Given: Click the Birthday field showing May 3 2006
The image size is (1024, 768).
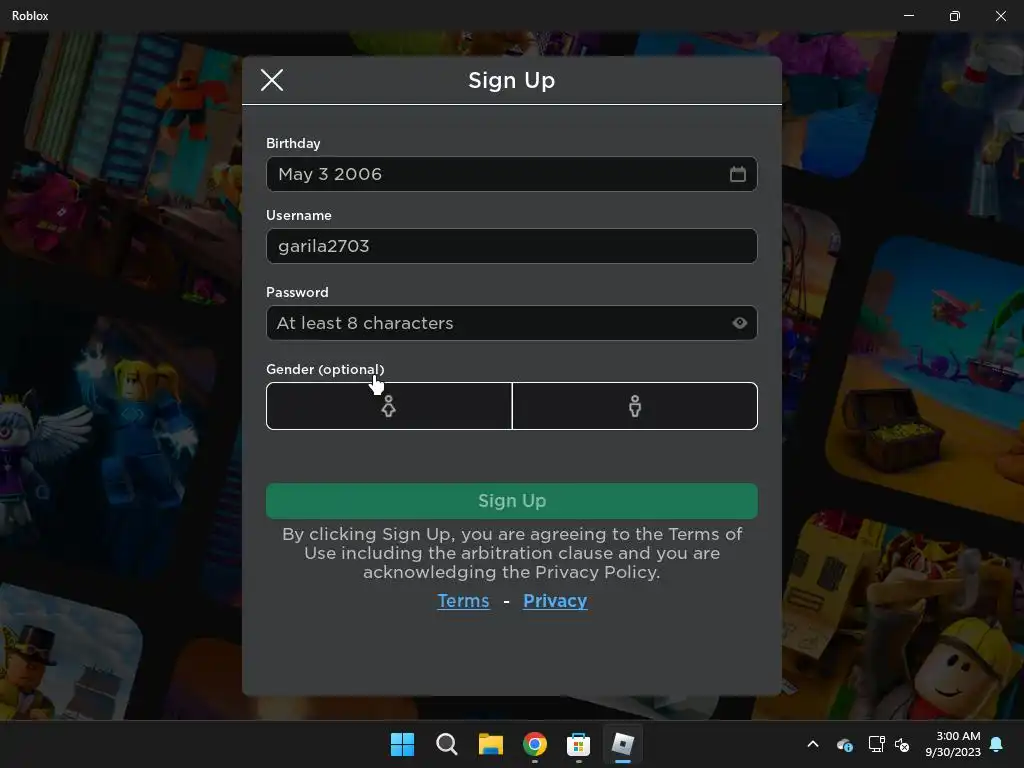Looking at the screenshot, I should (x=511, y=174).
